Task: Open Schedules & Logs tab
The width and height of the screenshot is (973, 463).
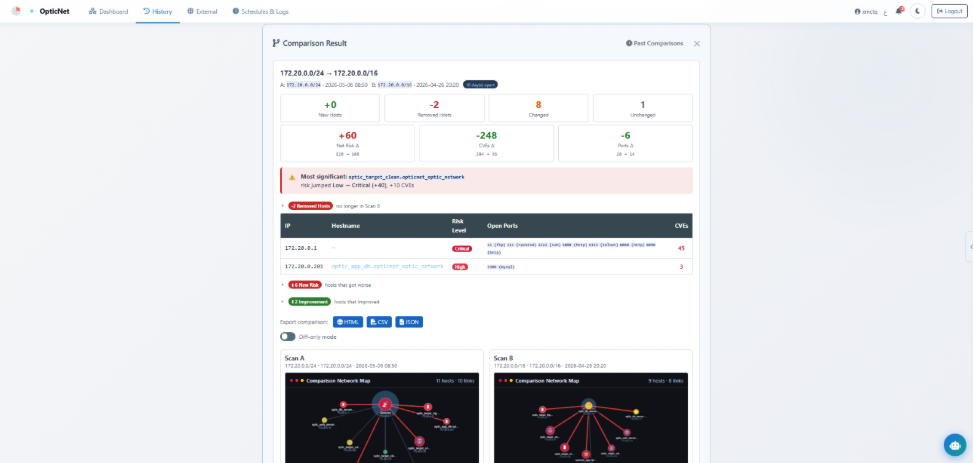Action: tap(260, 11)
